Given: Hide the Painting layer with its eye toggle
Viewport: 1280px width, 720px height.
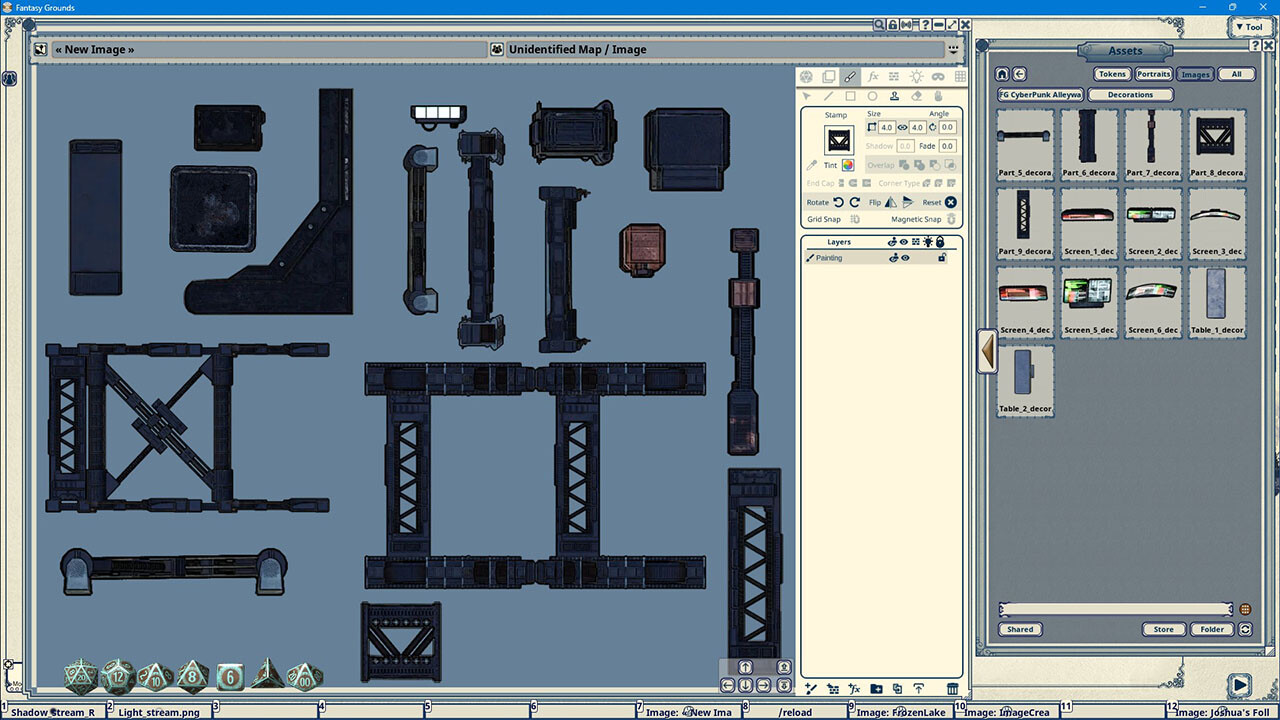Looking at the screenshot, I should coord(904,257).
